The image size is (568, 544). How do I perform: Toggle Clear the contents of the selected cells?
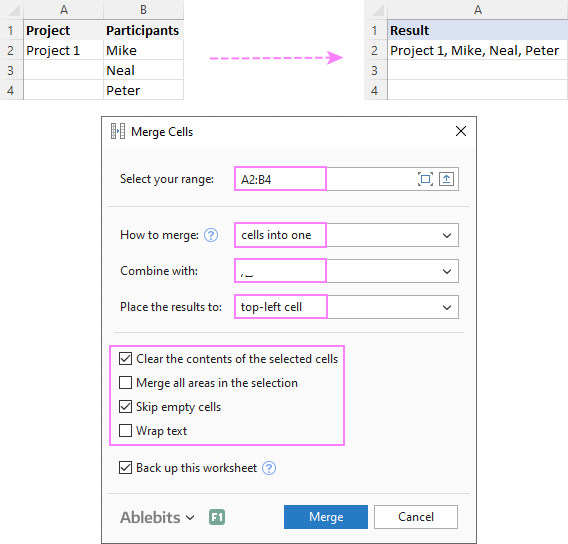(x=125, y=359)
